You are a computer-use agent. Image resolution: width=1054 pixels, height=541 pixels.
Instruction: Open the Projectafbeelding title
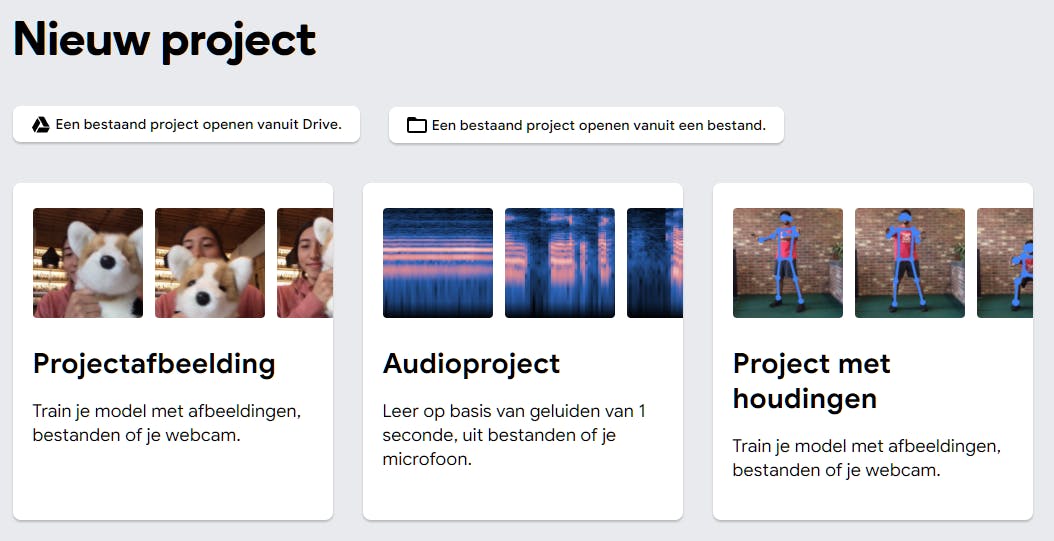click(154, 364)
